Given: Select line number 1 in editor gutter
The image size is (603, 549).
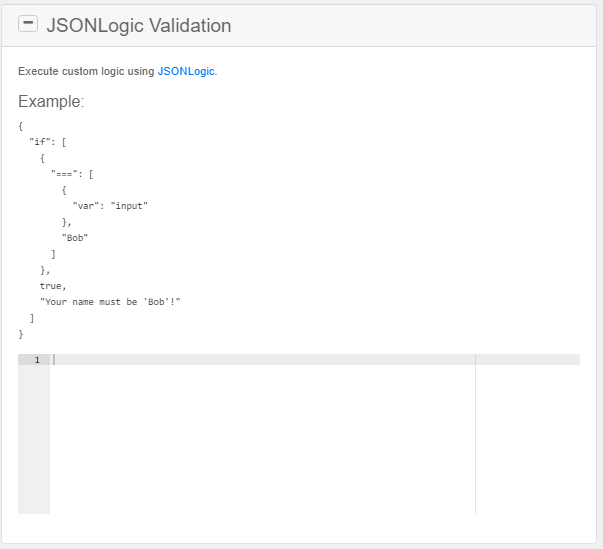Looking at the screenshot, I should [36, 359].
